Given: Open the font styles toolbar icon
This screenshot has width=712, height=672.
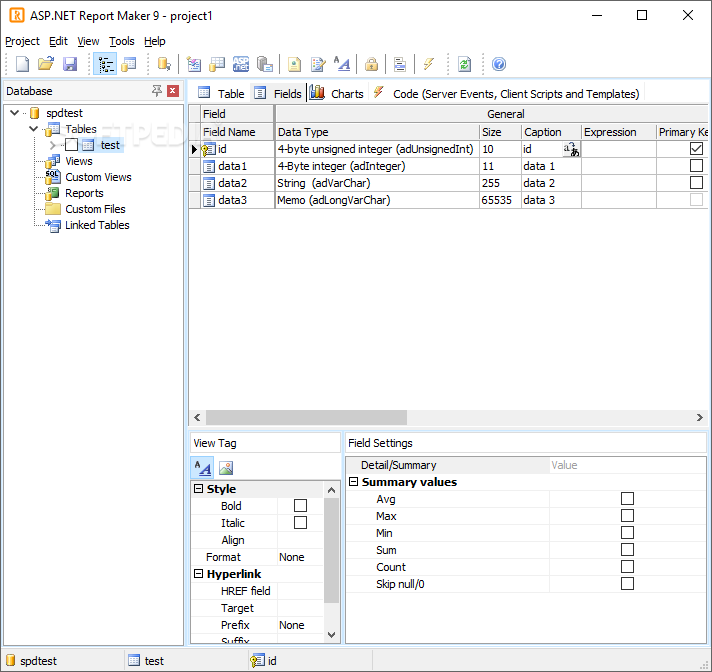Looking at the screenshot, I should (342, 64).
